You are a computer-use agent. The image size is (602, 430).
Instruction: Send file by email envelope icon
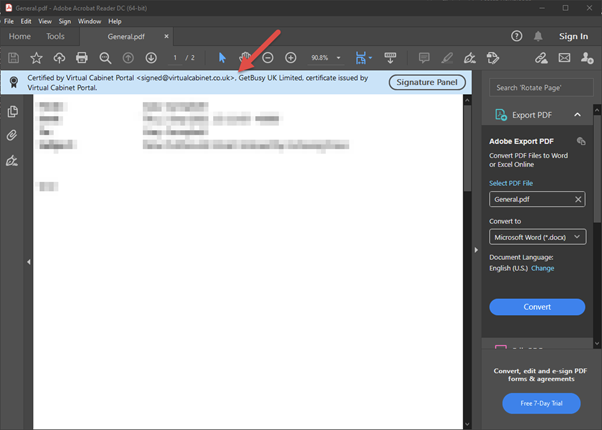(x=564, y=58)
